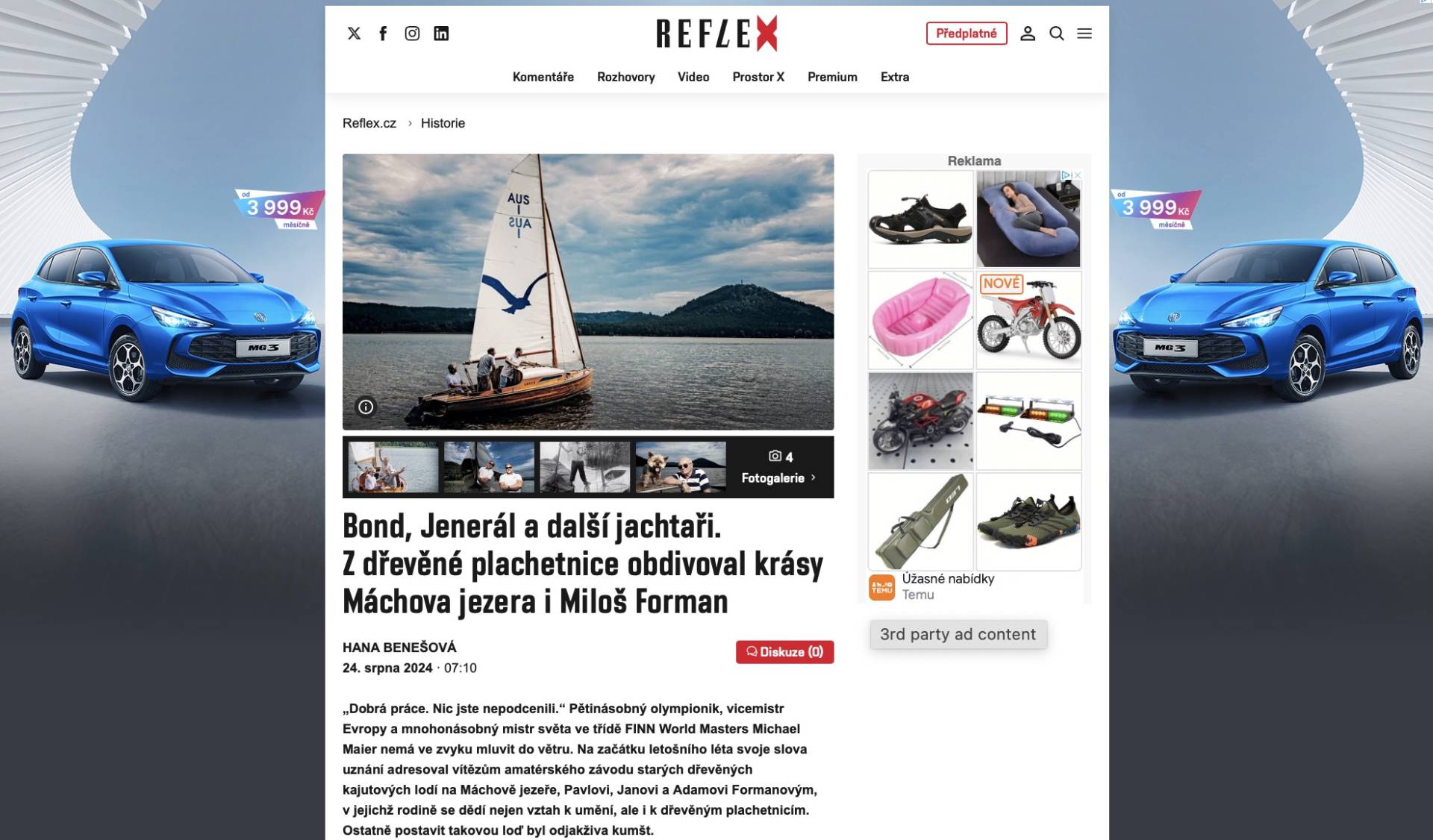Open the Facebook icon in header

tap(383, 33)
